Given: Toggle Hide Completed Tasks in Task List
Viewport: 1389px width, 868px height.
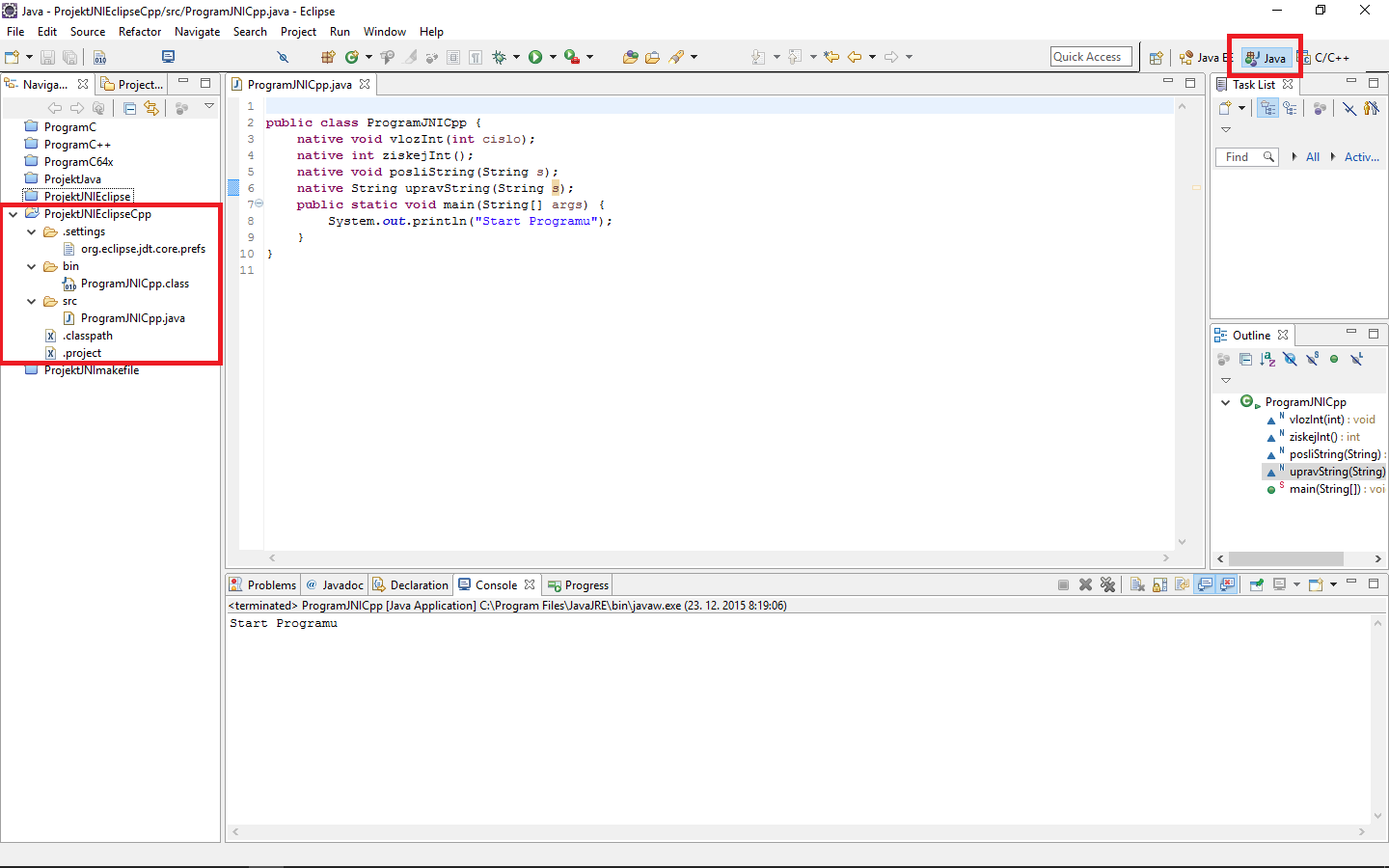Looking at the screenshot, I should tap(1348, 107).
